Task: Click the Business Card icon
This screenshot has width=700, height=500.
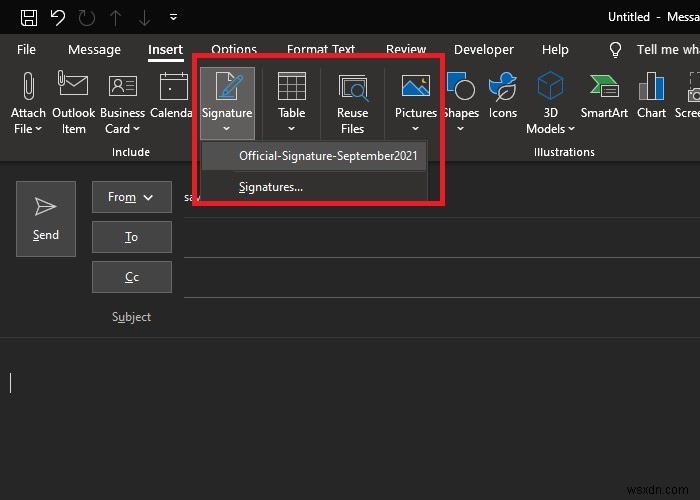Action: pyautogui.click(x=123, y=85)
